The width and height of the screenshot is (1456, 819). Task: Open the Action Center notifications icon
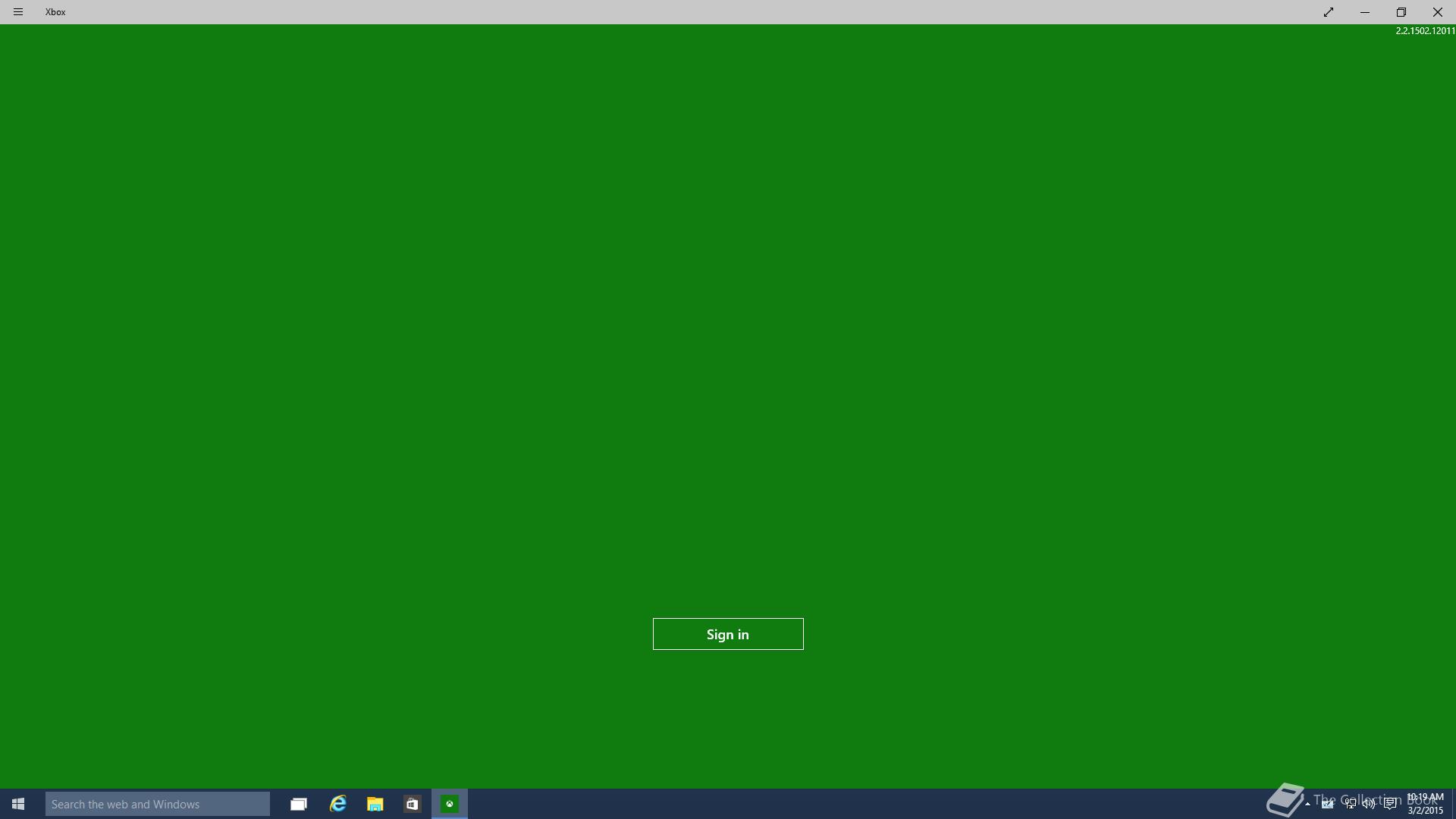[1390, 804]
